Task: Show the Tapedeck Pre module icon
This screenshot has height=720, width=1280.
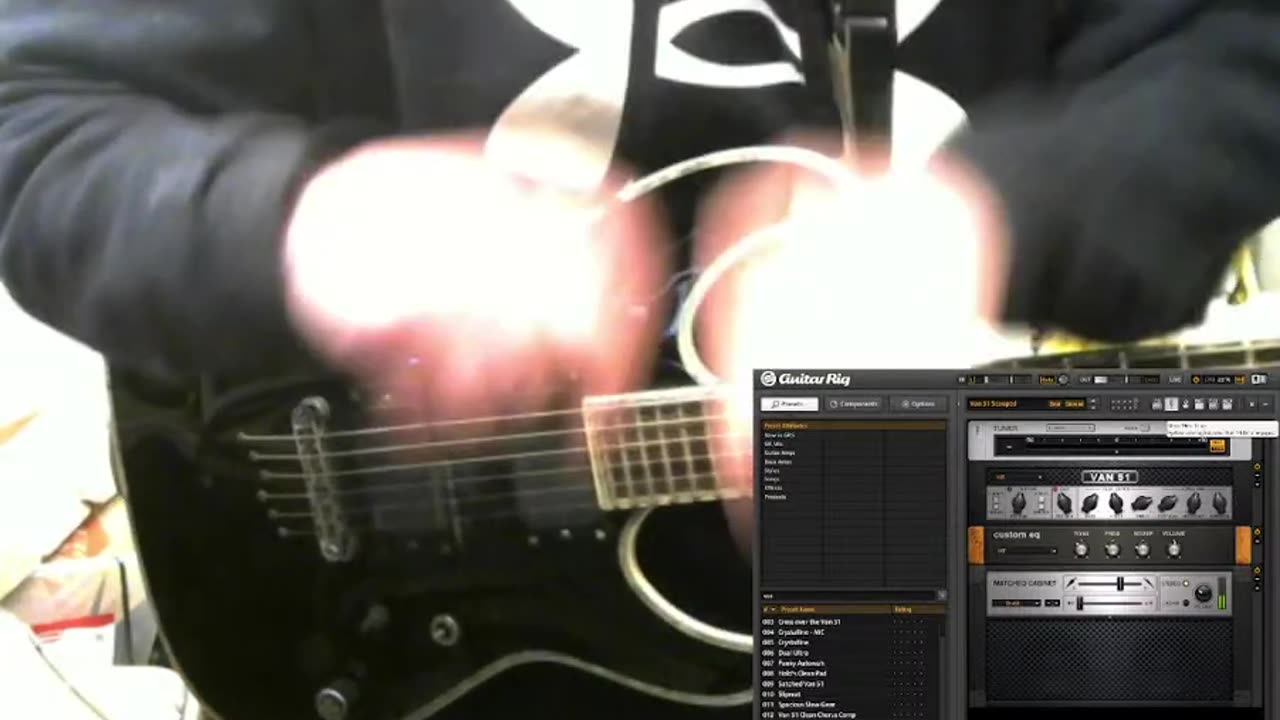Action: (x=1156, y=404)
